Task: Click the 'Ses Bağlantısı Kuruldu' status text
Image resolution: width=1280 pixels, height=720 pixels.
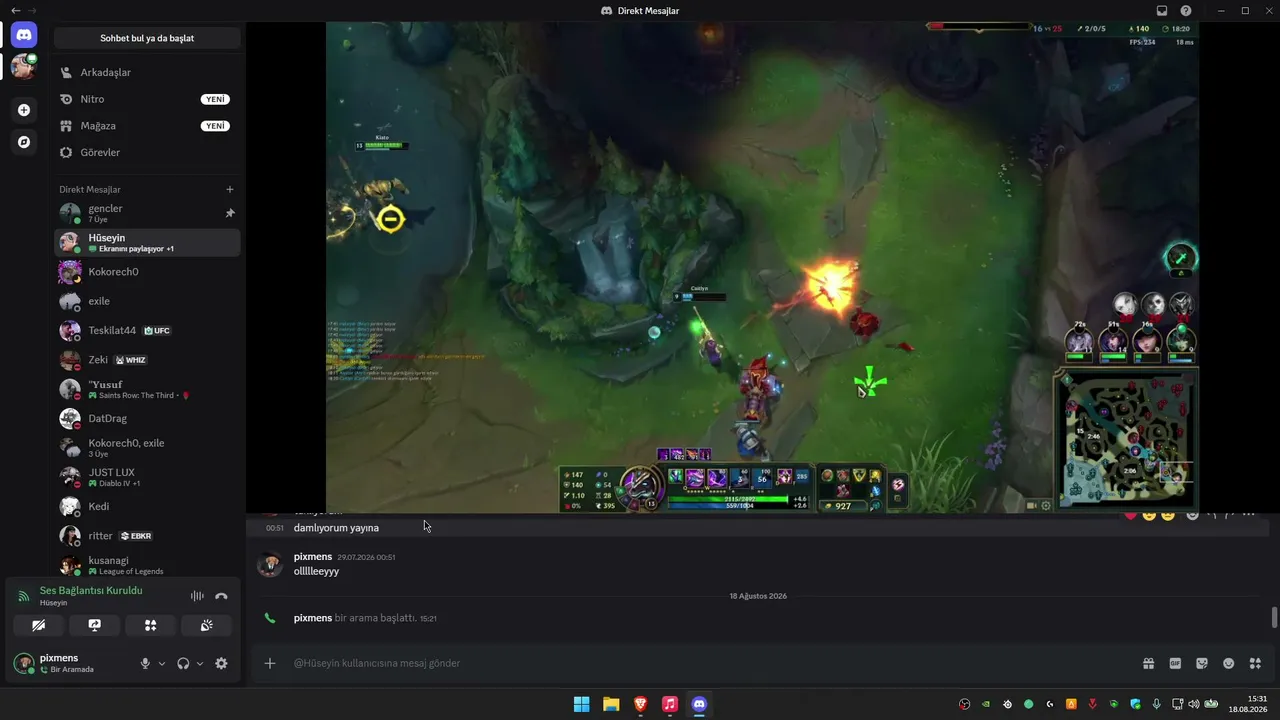Action: (91, 590)
